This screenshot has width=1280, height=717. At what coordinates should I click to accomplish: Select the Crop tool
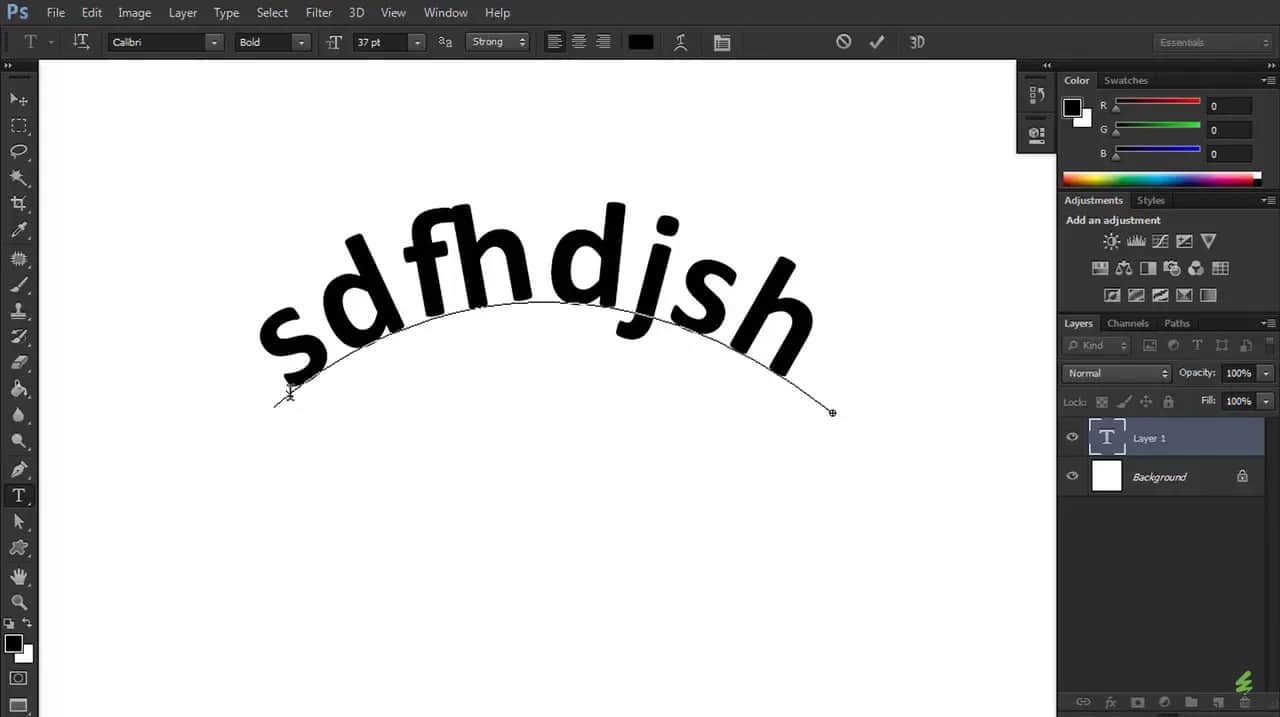tap(18, 203)
